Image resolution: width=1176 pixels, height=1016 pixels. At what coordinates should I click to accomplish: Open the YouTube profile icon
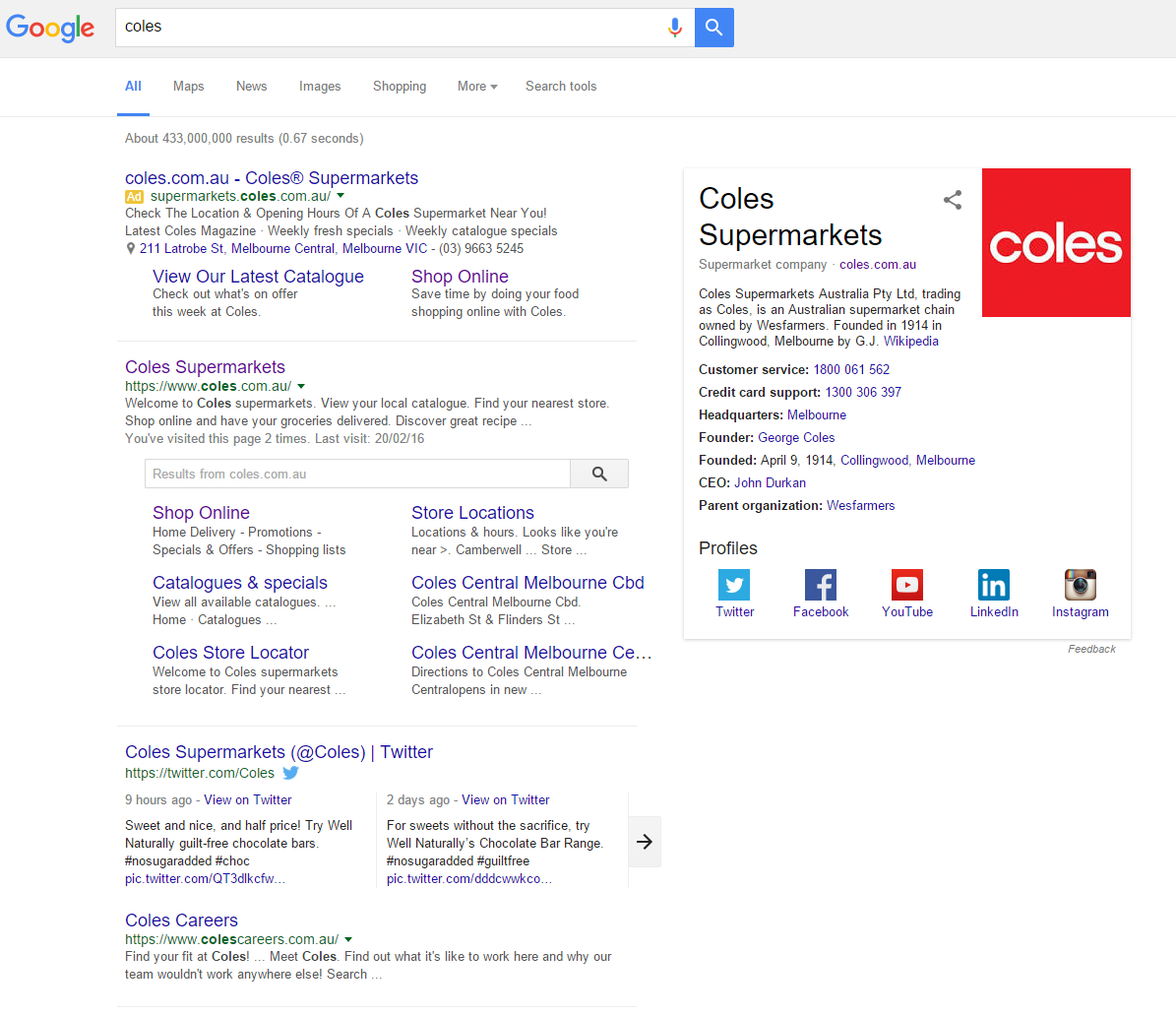[907, 585]
